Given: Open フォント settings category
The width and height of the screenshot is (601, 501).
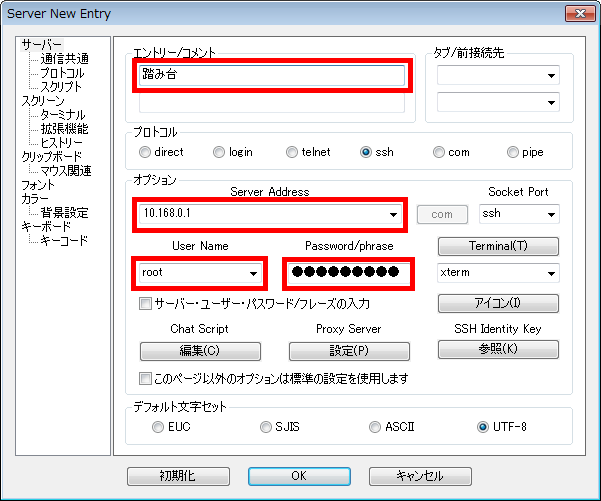Looking at the screenshot, I should point(38,185).
